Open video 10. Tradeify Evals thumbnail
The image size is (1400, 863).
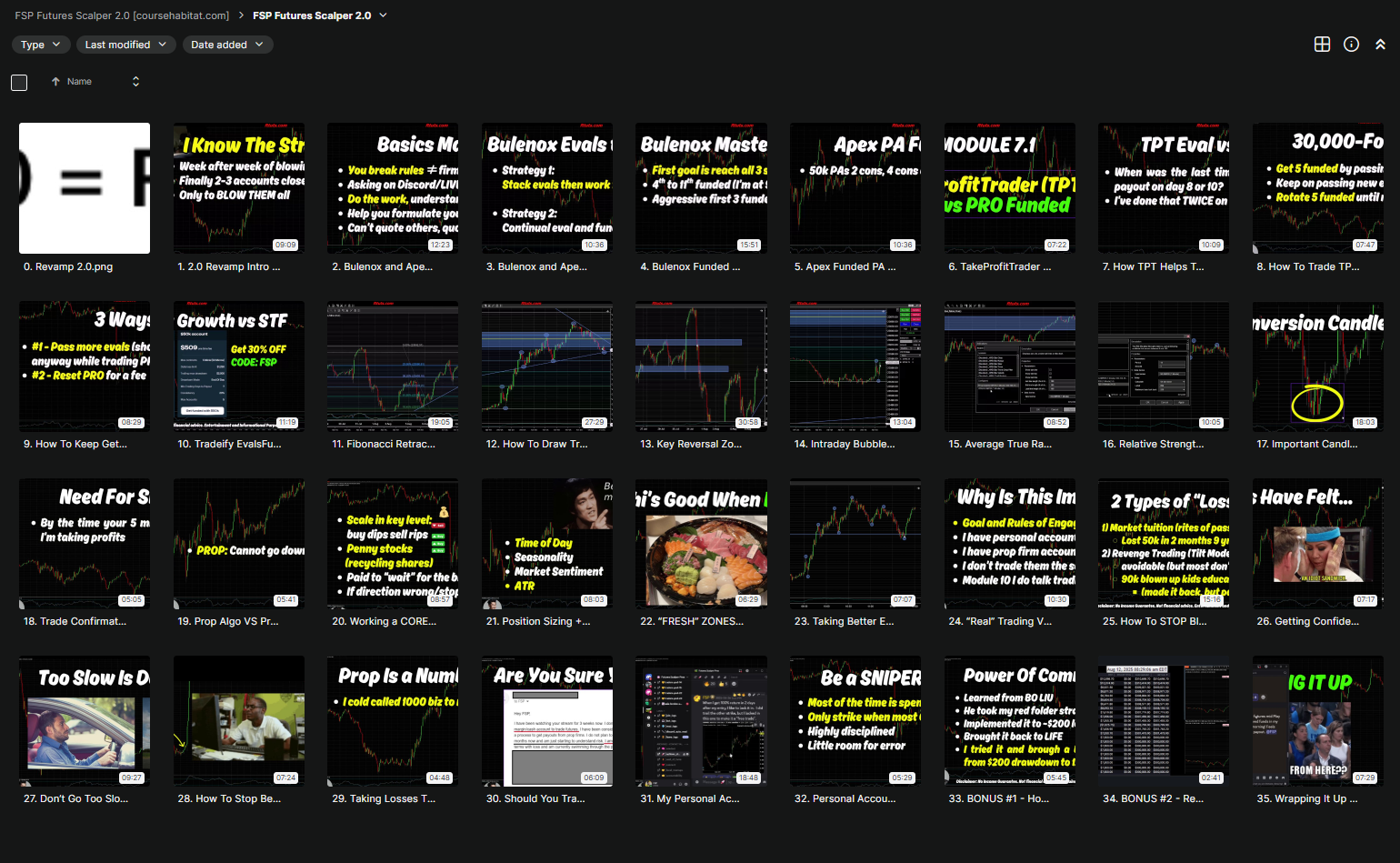tap(239, 366)
